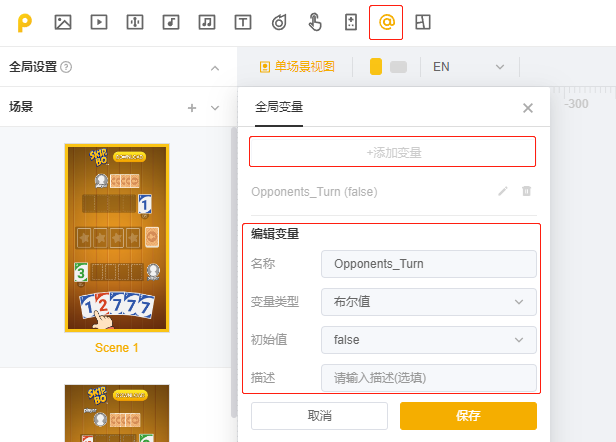This screenshot has height=442, width=616.
Task: Select the spiral effect tool icon
Action: point(279,22)
